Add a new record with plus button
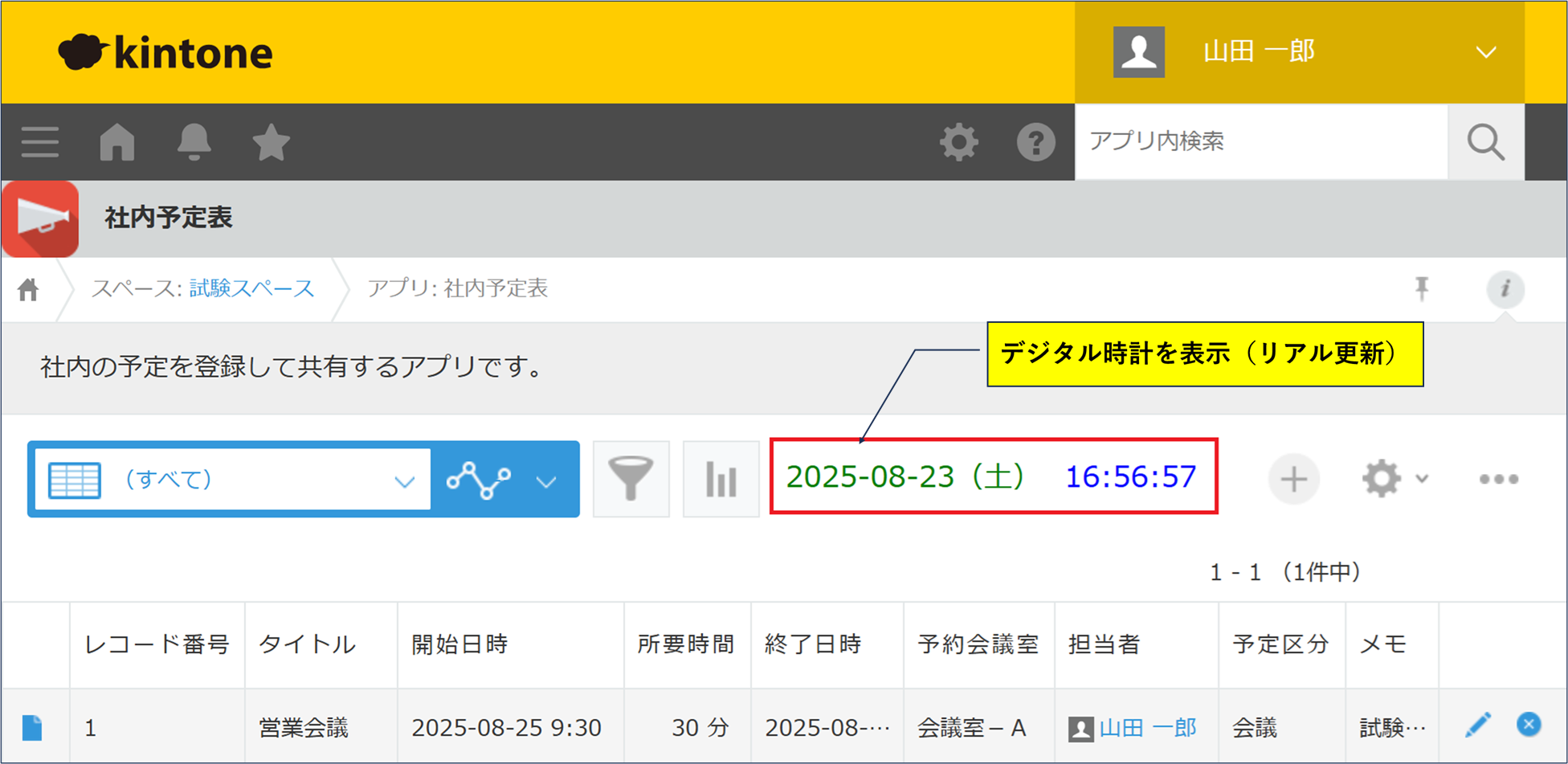1568x764 pixels. coord(1293,479)
